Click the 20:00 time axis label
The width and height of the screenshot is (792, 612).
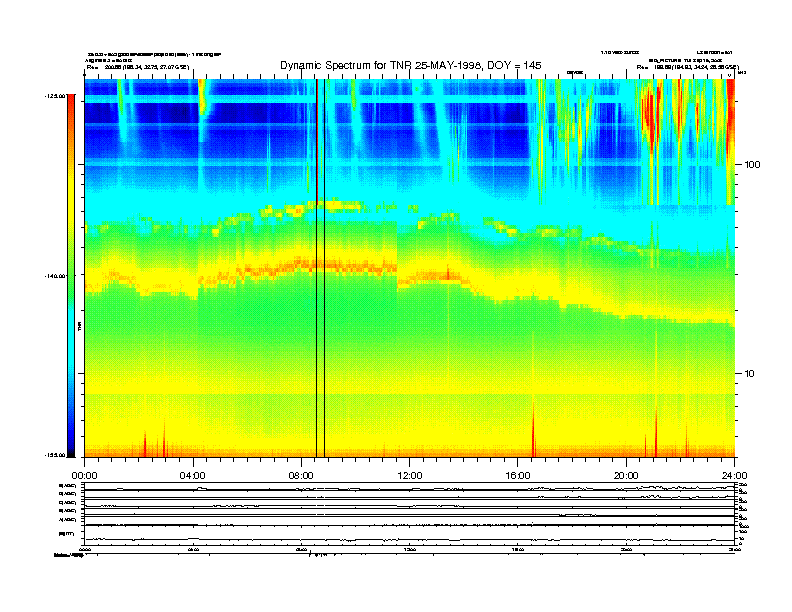[x=626, y=476]
